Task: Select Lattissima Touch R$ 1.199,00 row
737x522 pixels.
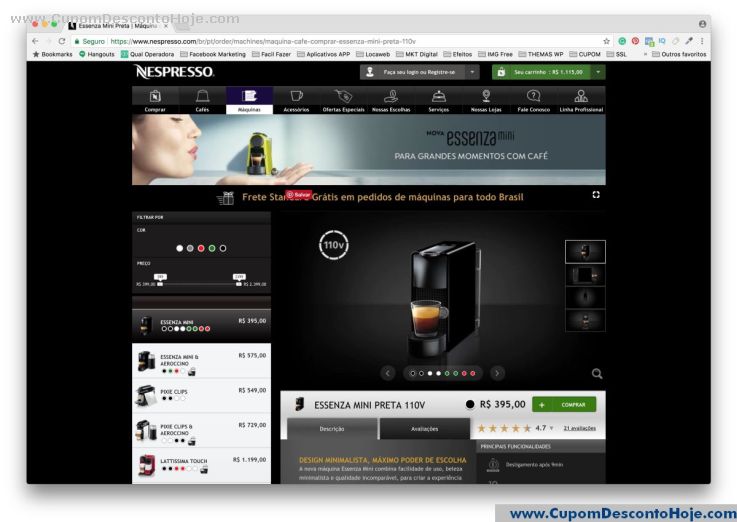Action: 202,465
